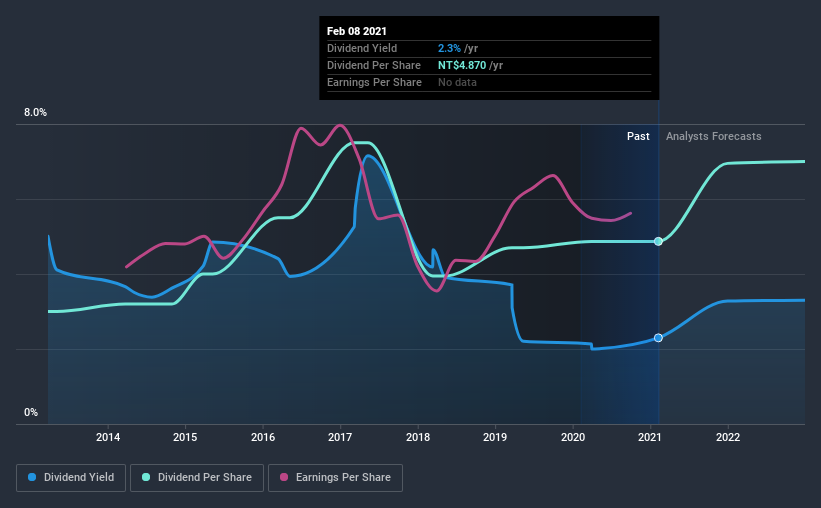Screen dimensions: 821x508
Task: Click the 2020 x-axis label
Action: [x=573, y=437]
